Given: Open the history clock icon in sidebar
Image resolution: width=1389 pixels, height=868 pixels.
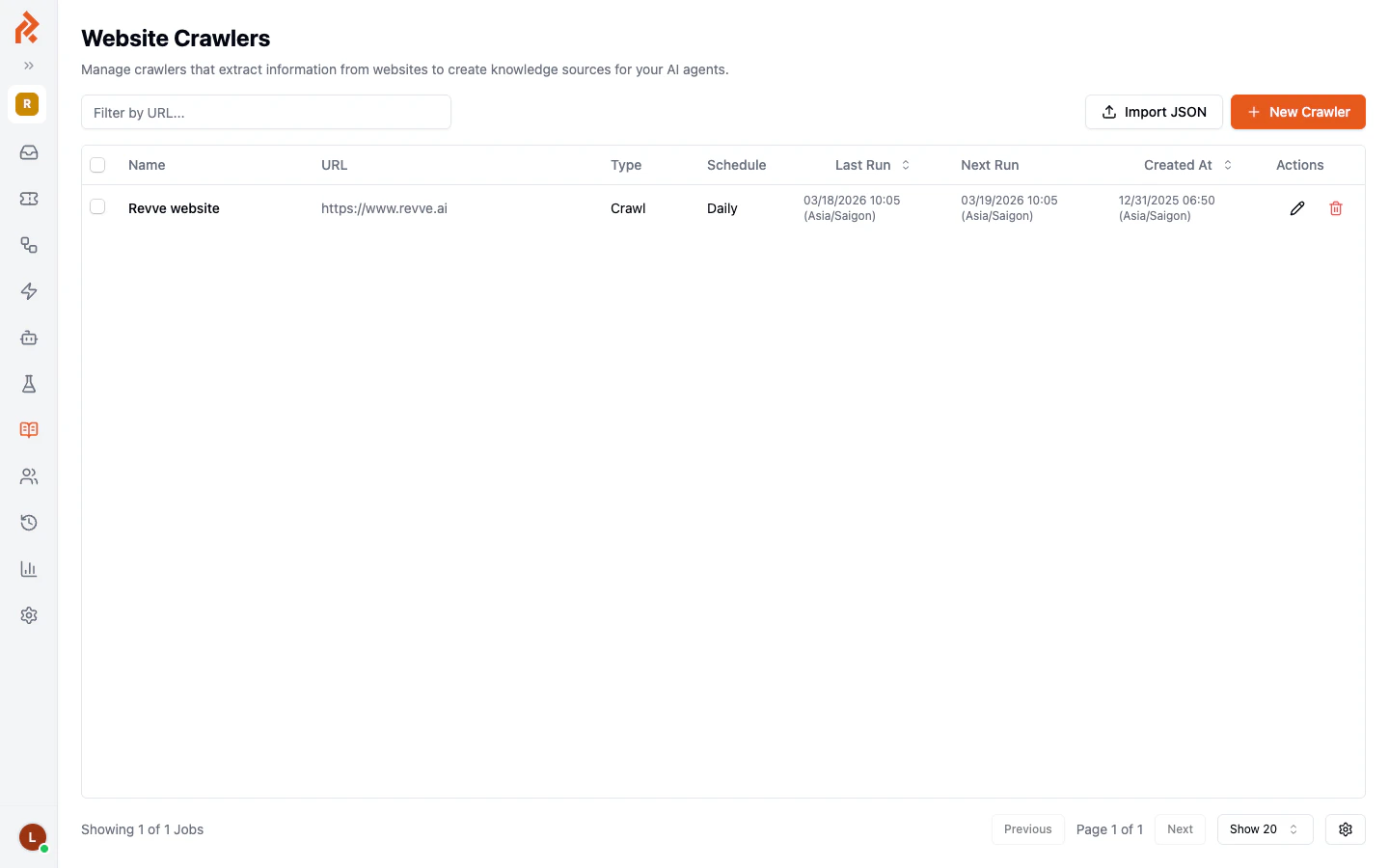Looking at the screenshot, I should [x=28, y=523].
